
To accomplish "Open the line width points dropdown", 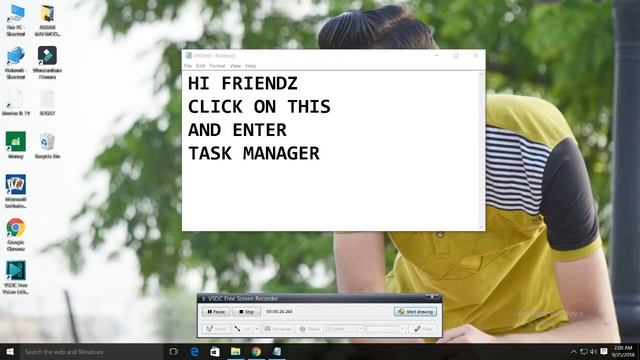I will [x=360, y=329].
